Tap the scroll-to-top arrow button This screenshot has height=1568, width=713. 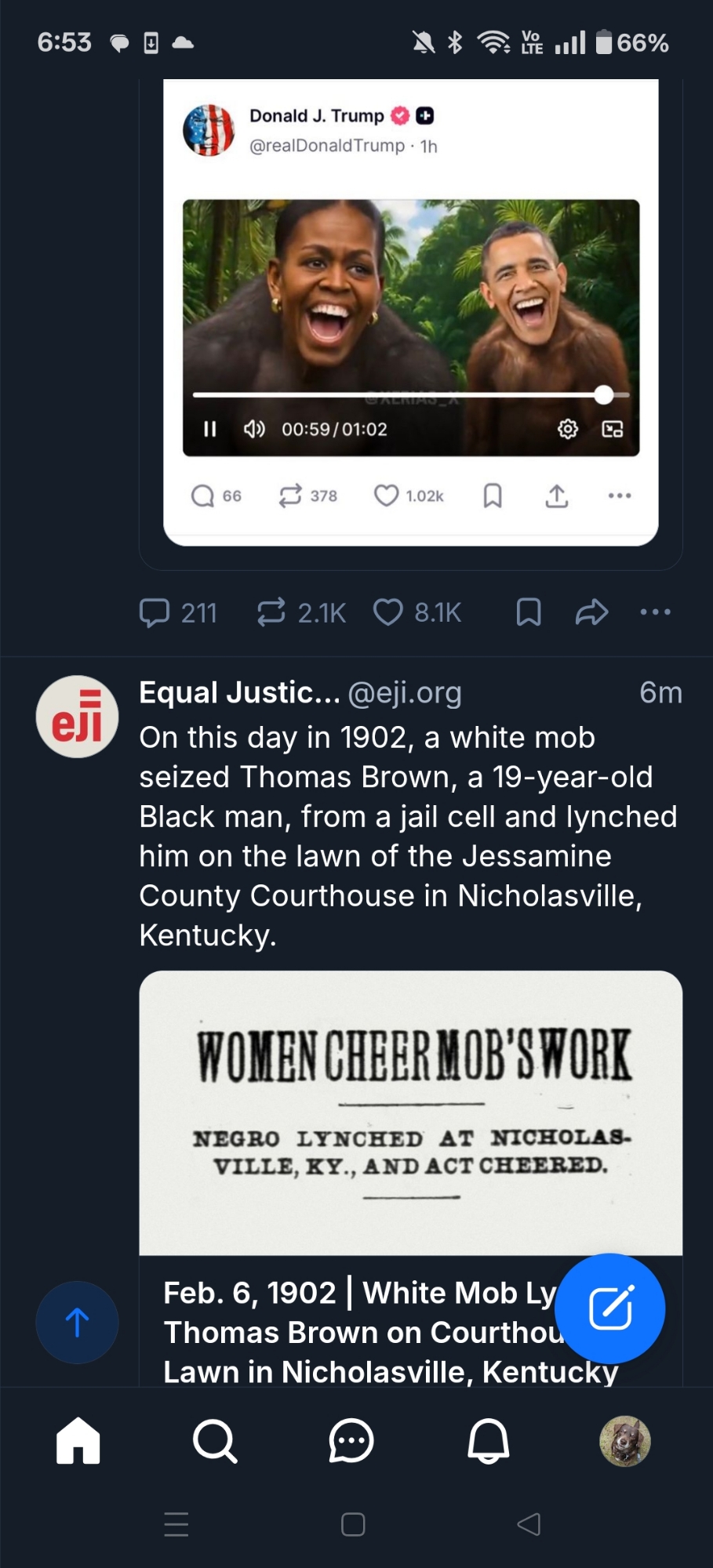coord(77,1322)
